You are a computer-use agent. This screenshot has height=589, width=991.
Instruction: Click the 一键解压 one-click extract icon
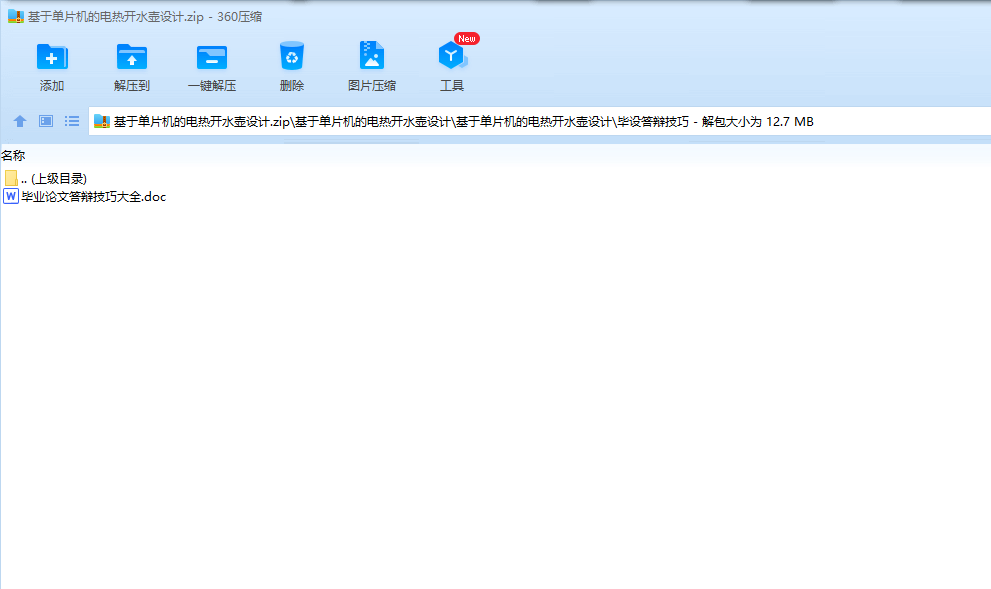212,66
